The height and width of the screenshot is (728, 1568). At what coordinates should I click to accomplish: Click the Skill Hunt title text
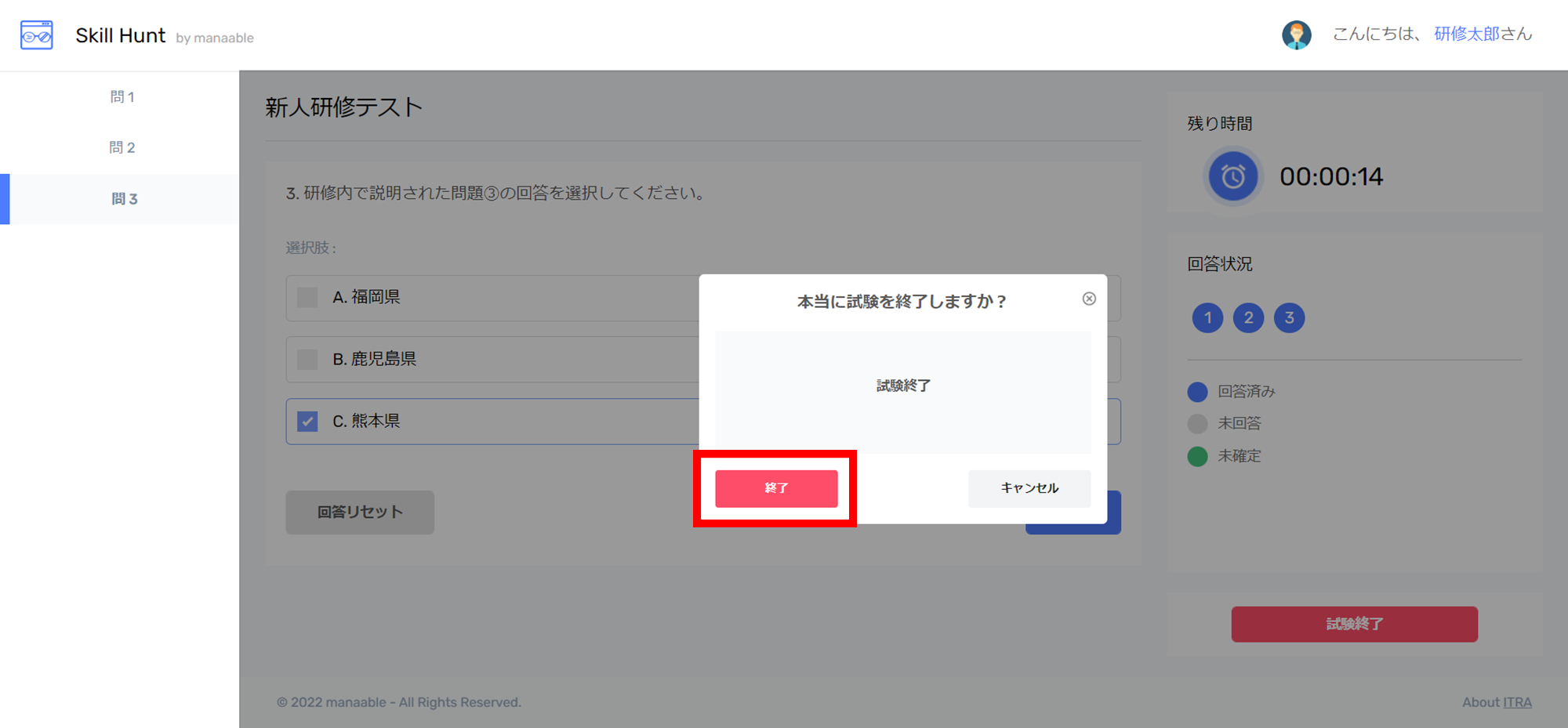click(120, 35)
